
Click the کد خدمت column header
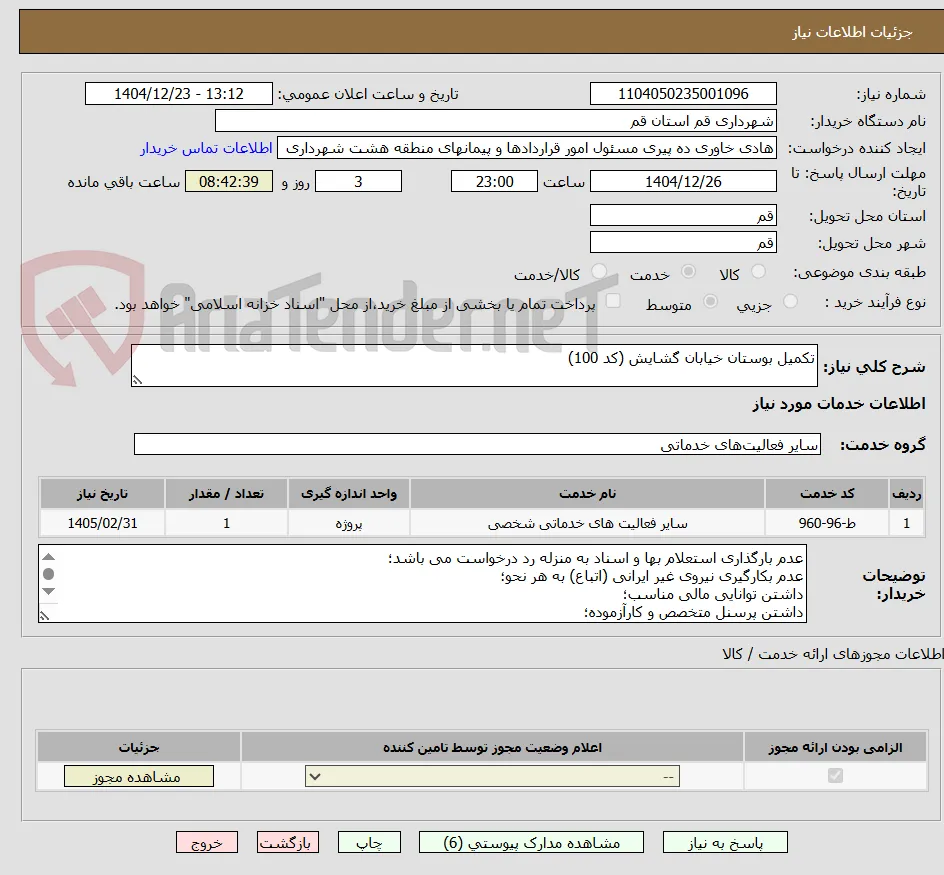[827, 494]
